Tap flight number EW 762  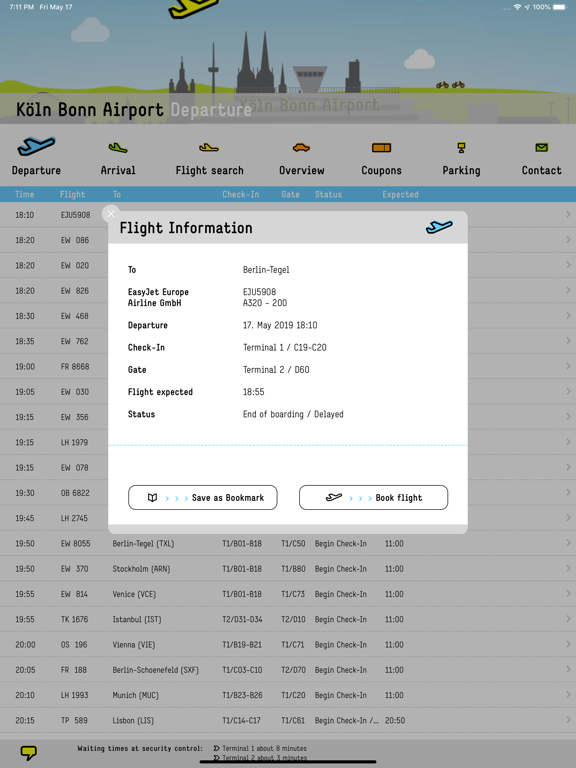coord(74,341)
